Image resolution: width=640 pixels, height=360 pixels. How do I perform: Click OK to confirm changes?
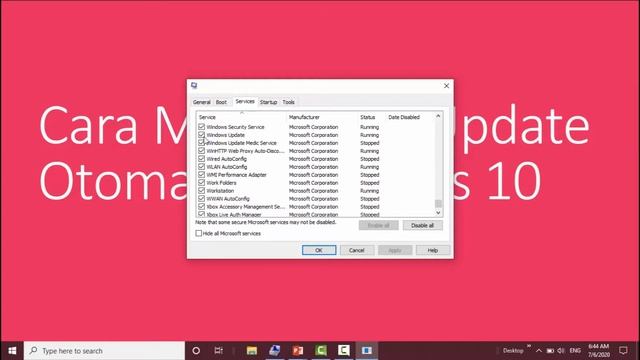(319, 250)
